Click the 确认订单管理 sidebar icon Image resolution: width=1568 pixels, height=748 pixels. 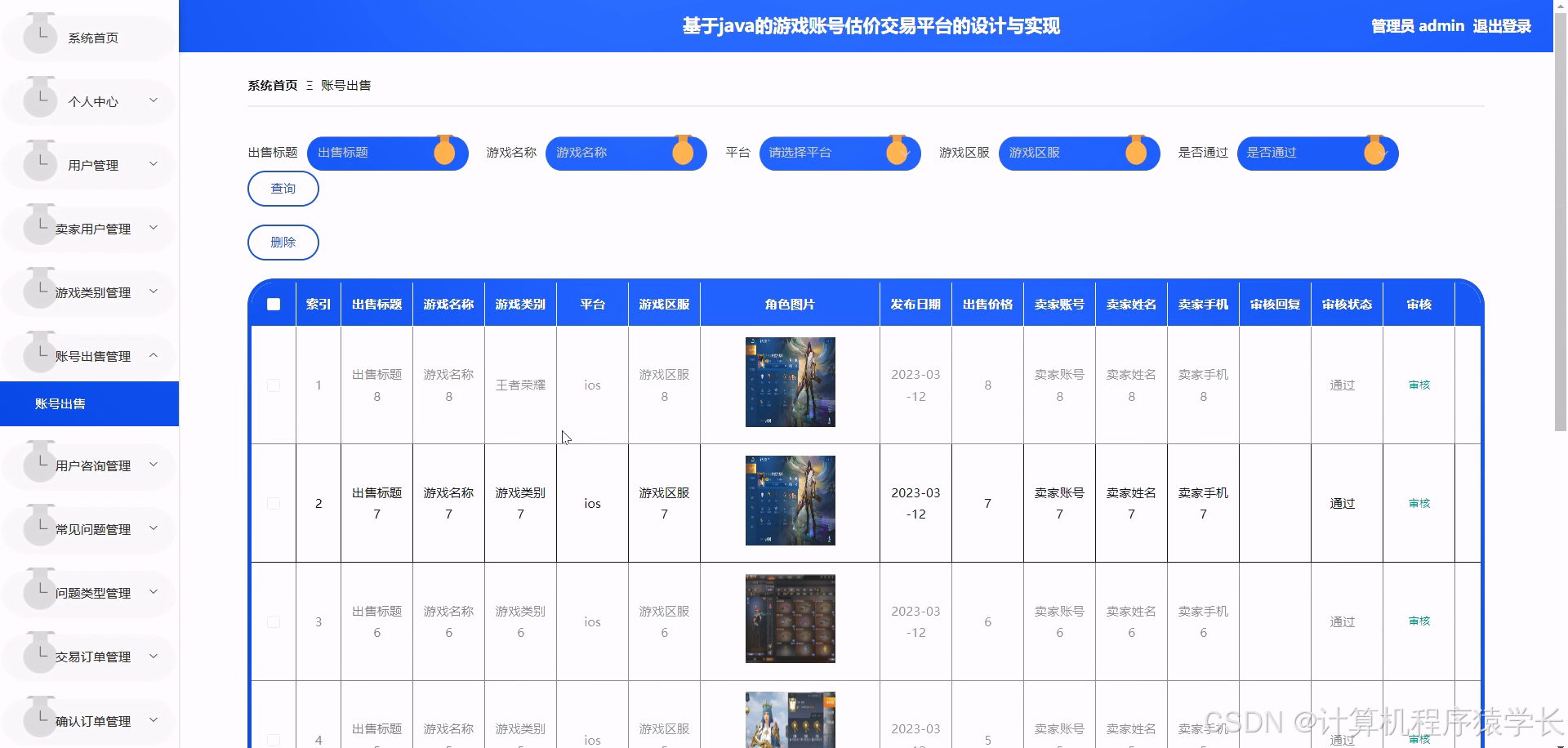40,717
